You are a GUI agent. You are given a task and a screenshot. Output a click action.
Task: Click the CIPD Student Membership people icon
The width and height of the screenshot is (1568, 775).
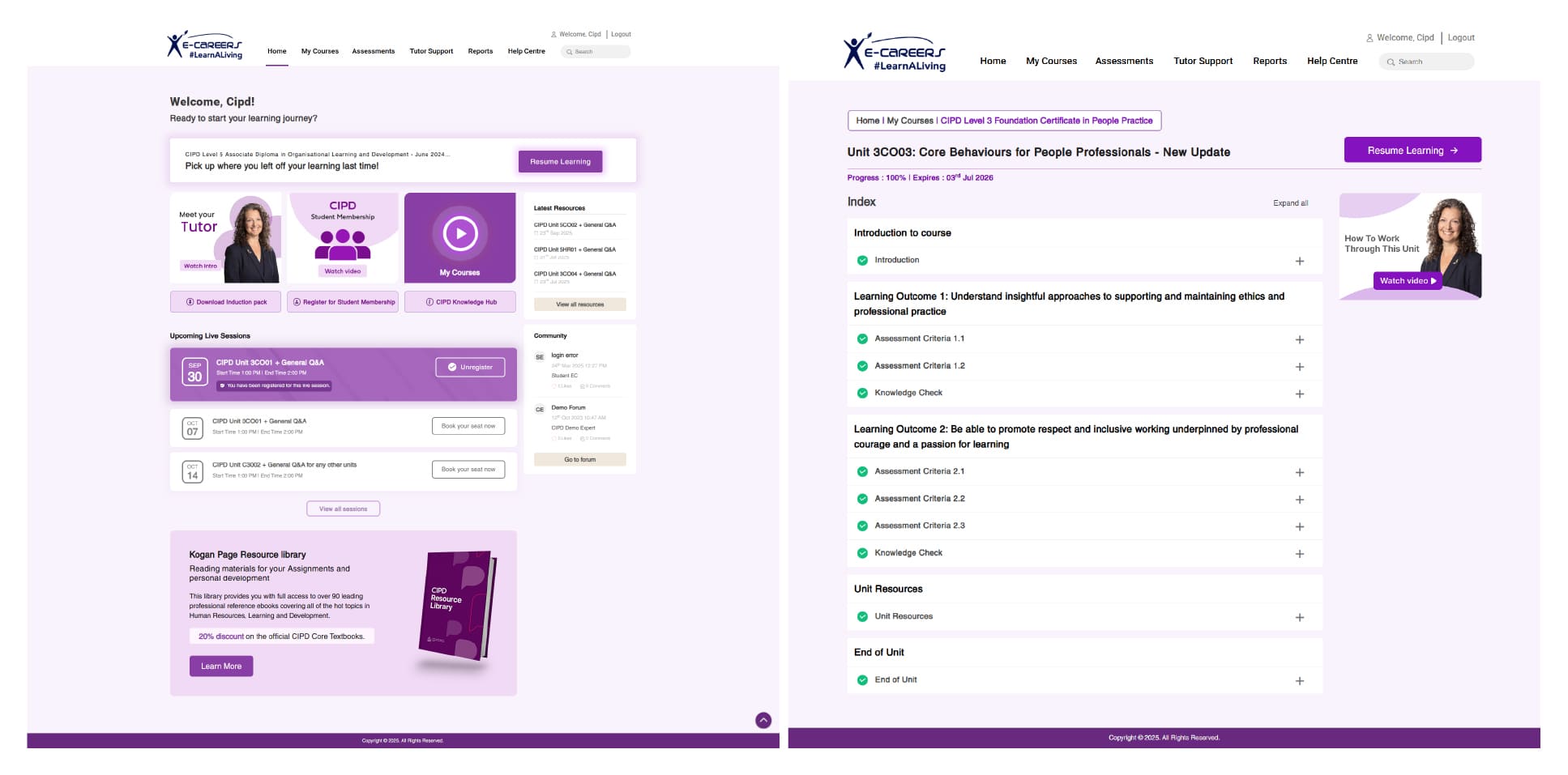point(343,243)
